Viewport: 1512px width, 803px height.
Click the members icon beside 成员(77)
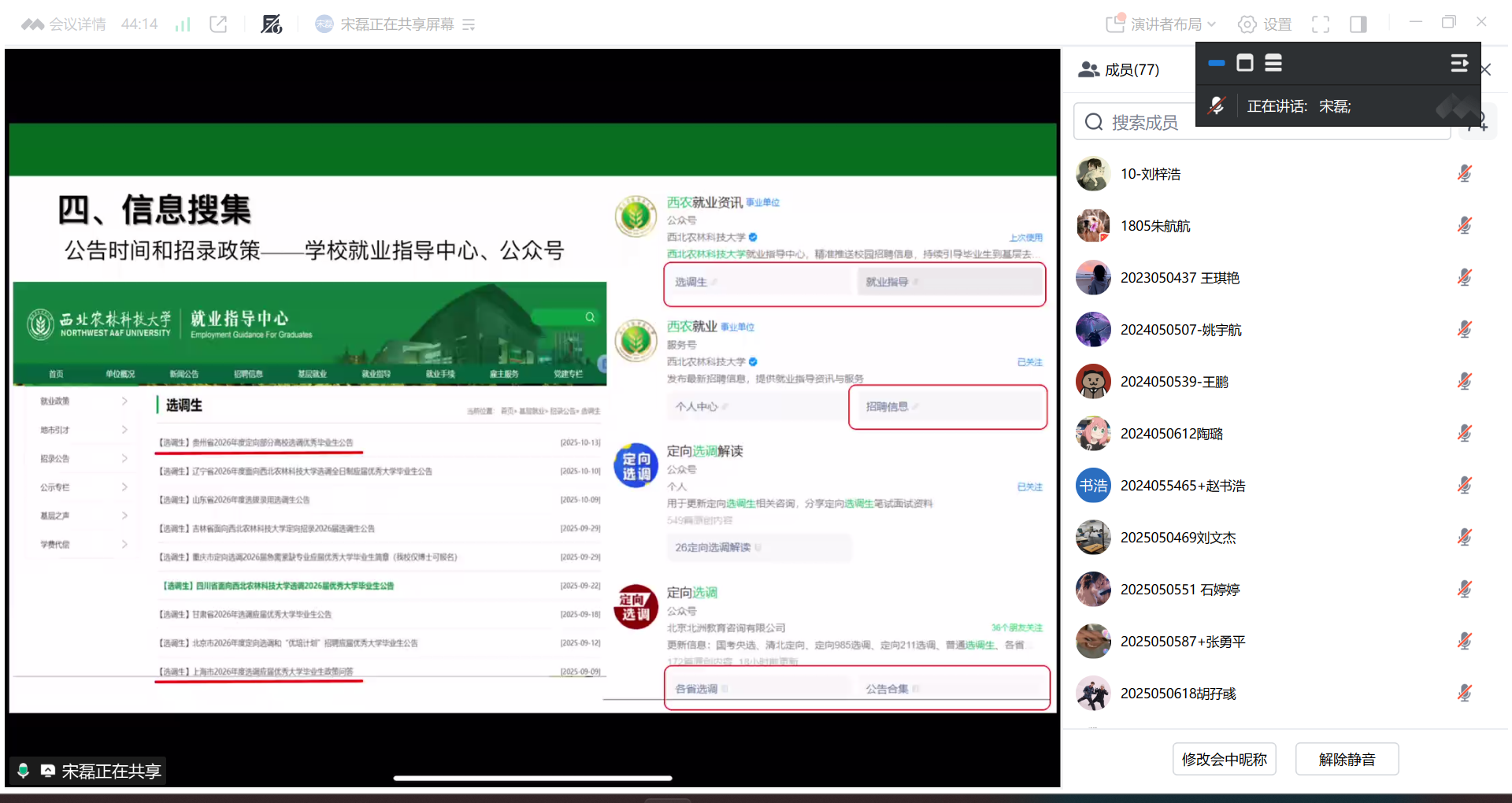[1089, 69]
